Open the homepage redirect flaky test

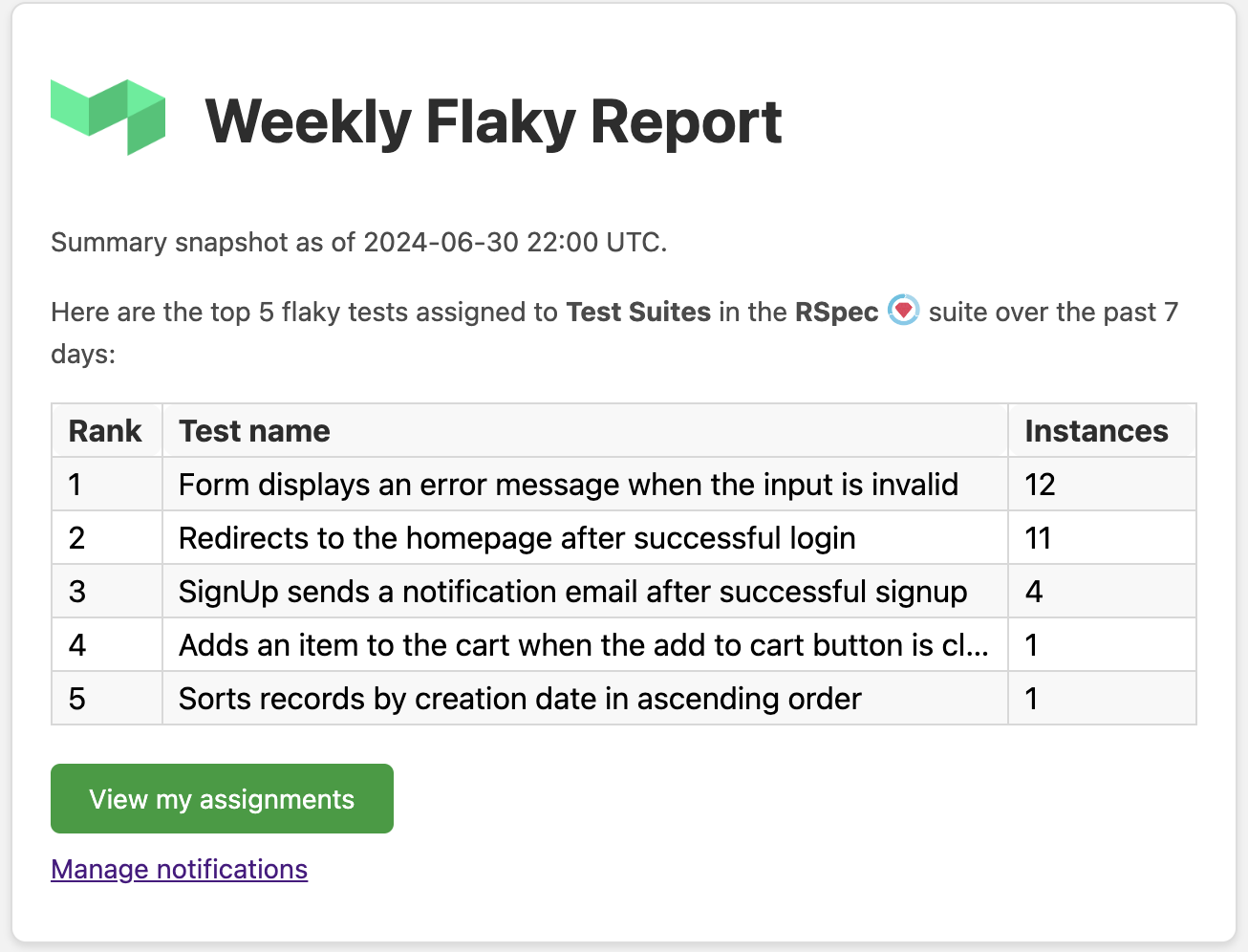coord(516,537)
